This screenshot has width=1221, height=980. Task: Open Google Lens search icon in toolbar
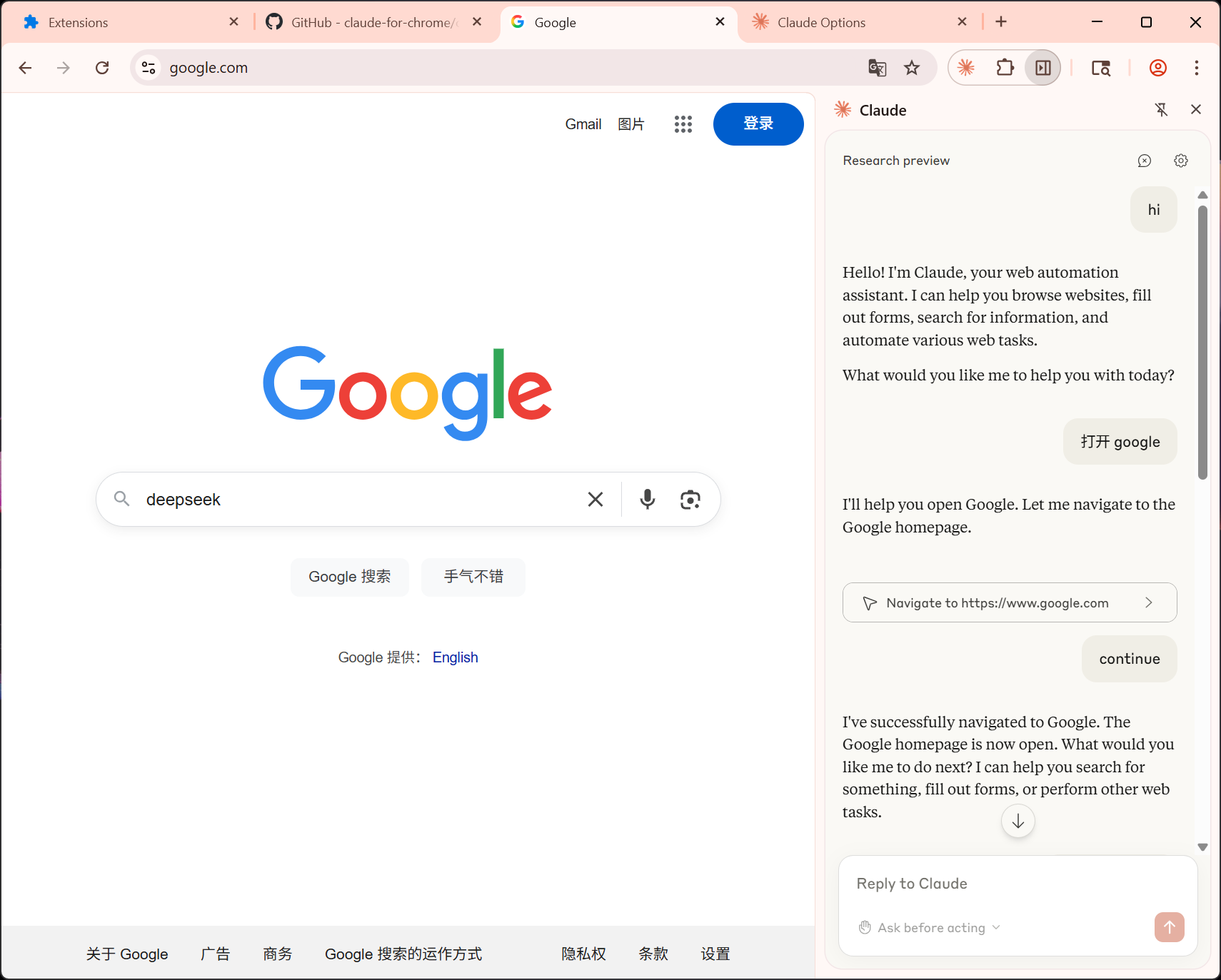click(1101, 68)
